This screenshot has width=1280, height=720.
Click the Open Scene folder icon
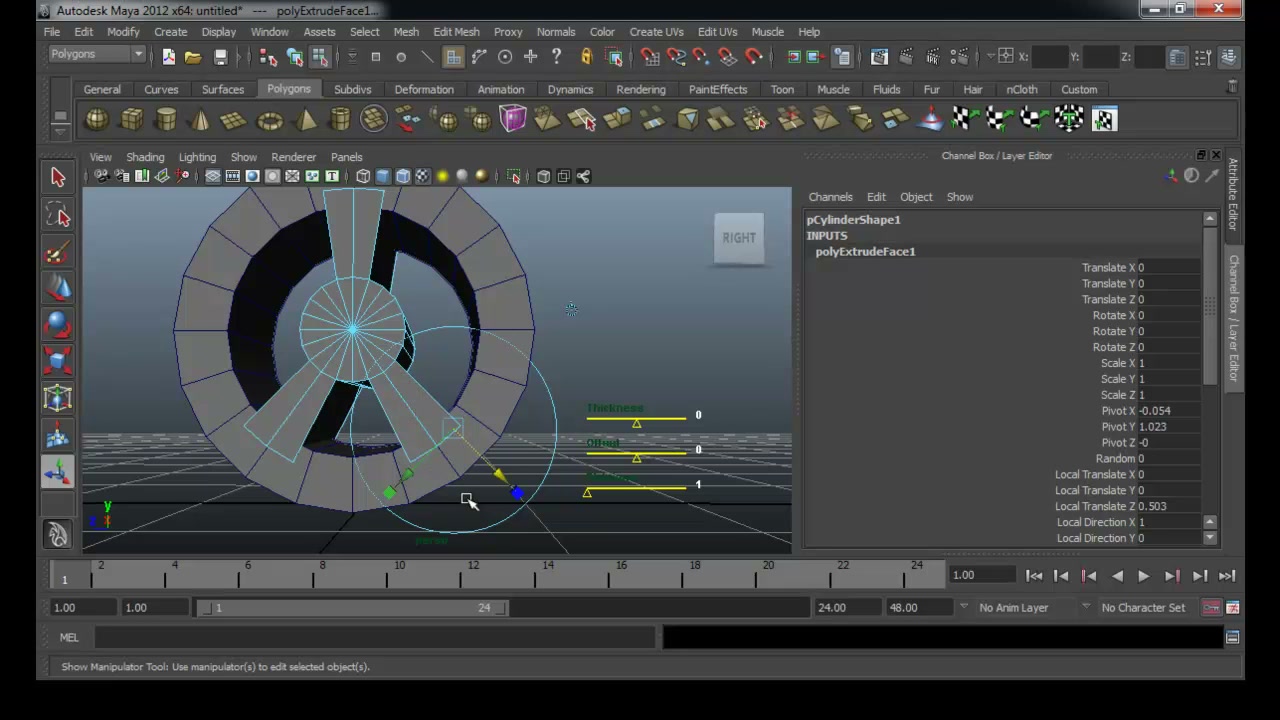coord(193,57)
